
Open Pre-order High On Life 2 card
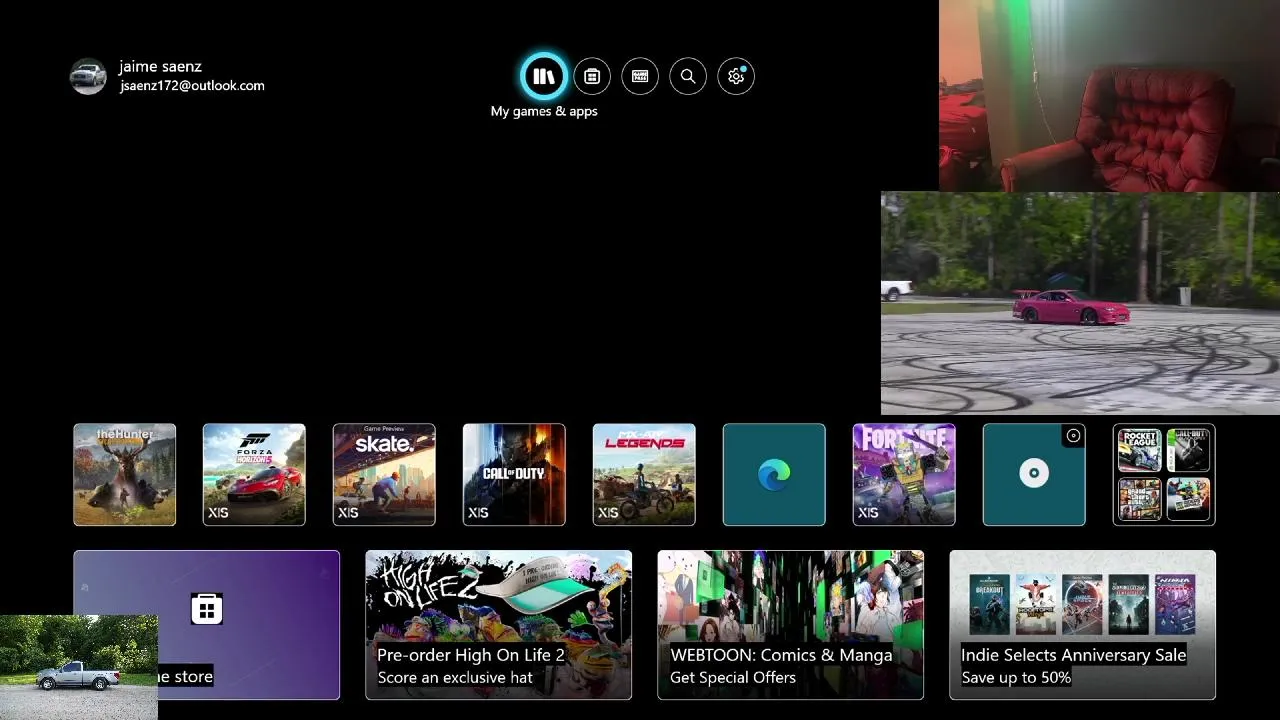click(x=498, y=625)
